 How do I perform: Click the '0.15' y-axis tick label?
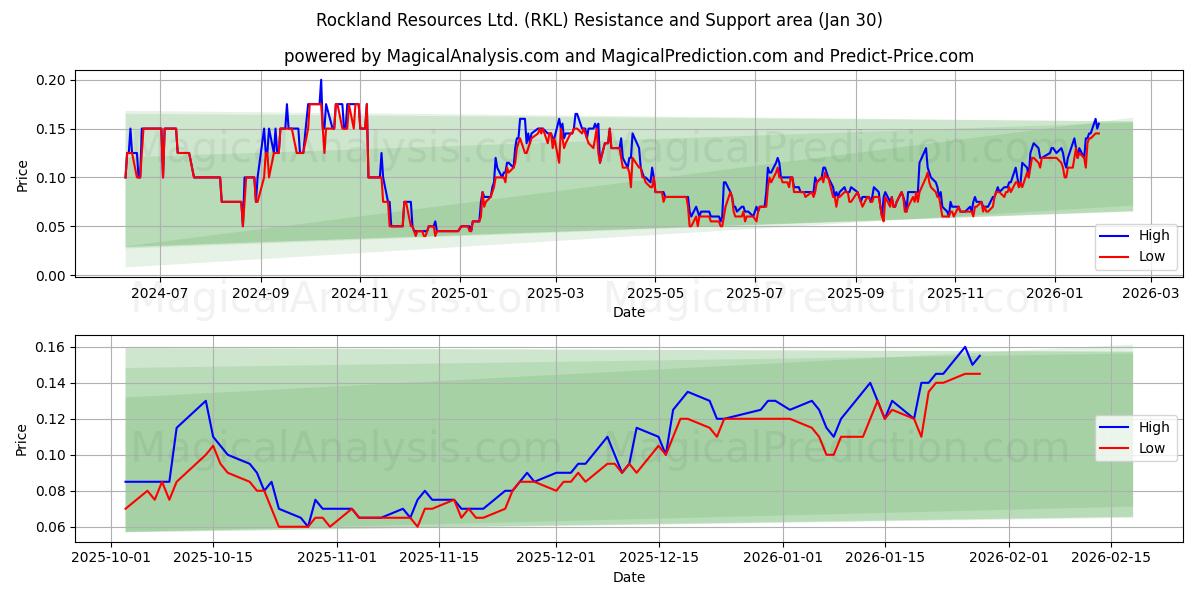click(x=51, y=129)
